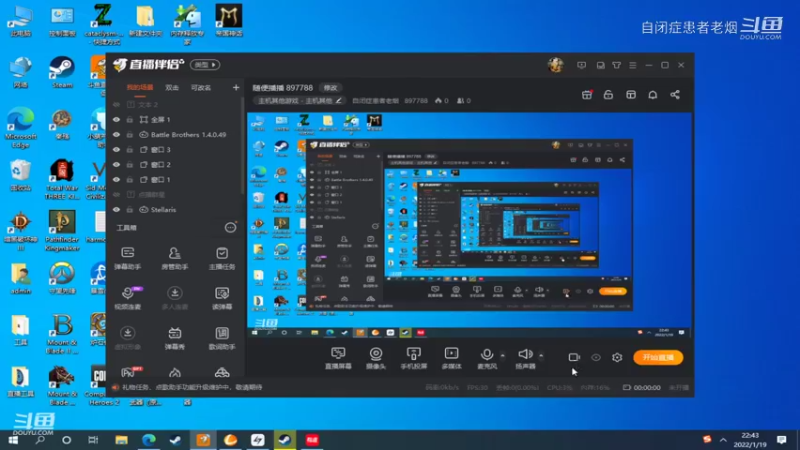This screenshot has width=800, height=450.
Task: Switch to the 双击 scene tab
Action: tap(172, 88)
